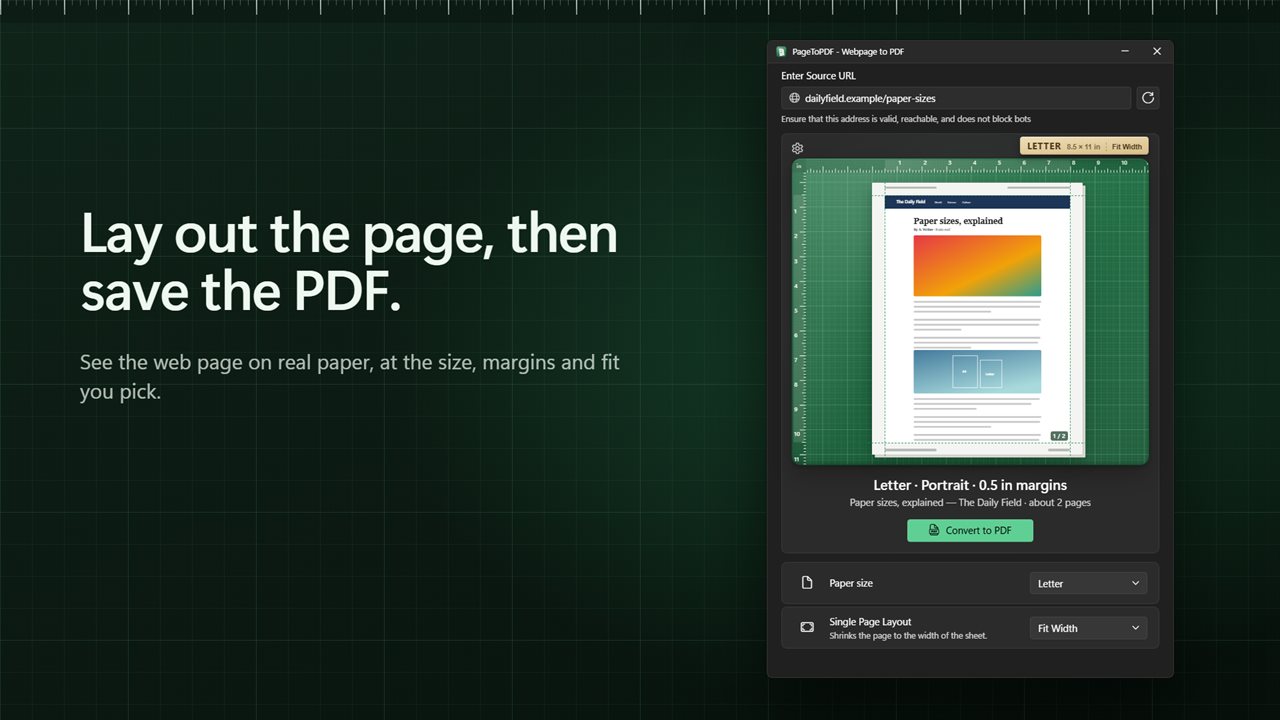
Task: Click 'Letter · Portrait · 0.5 in margins' text
Action: [970, 485]
